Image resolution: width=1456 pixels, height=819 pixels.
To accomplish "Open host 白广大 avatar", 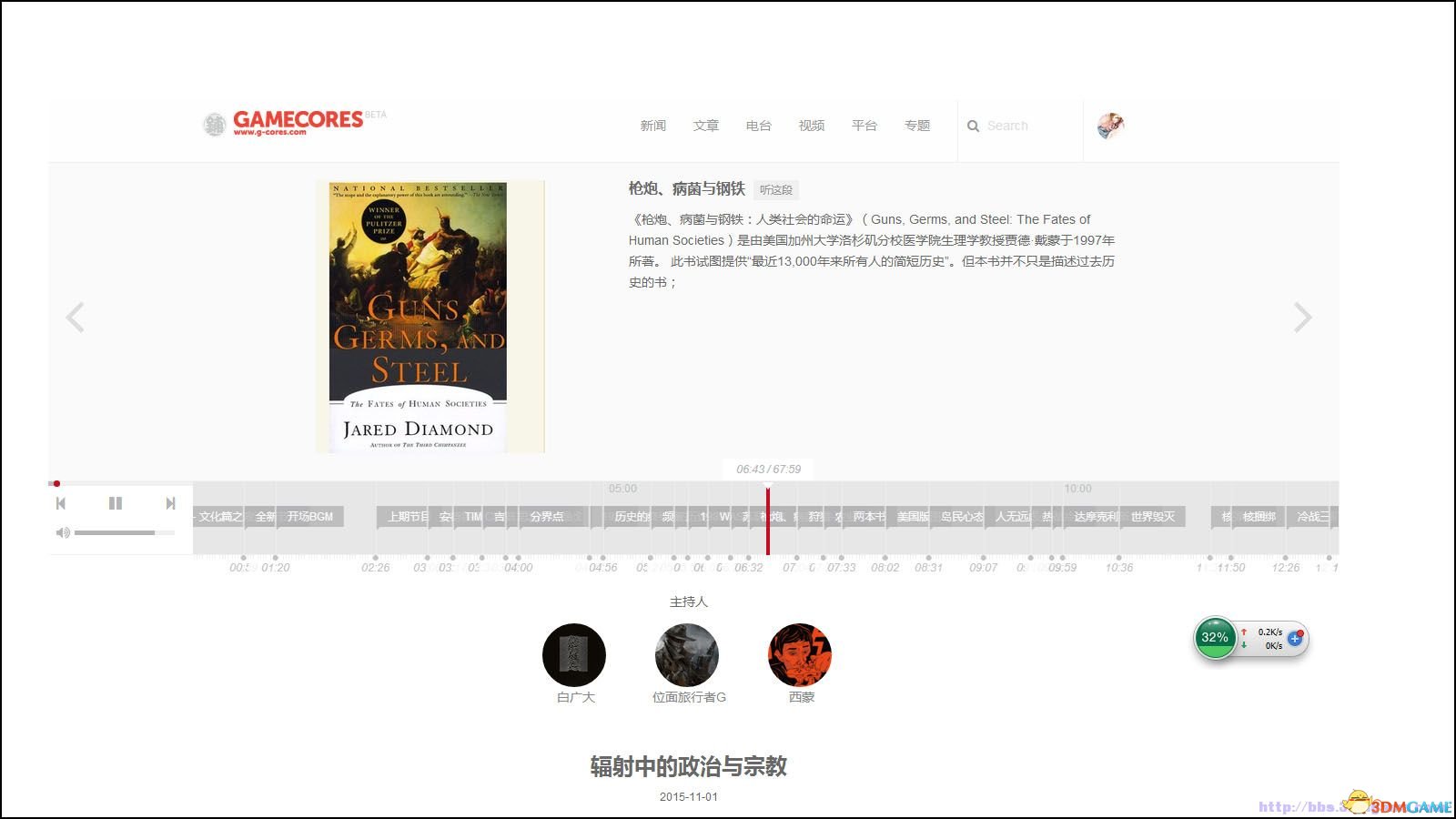I will 574,655.
